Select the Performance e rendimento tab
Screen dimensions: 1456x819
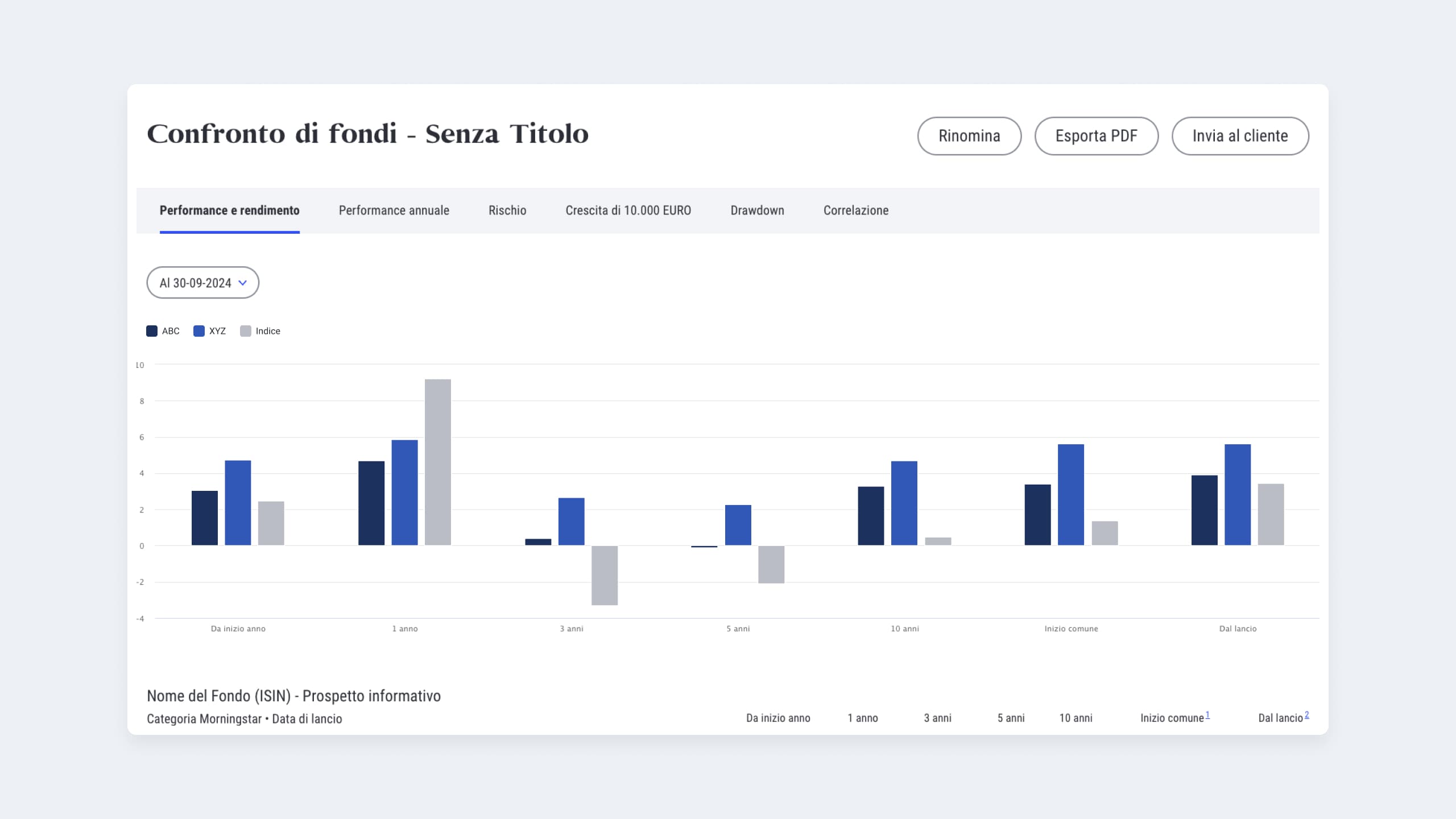[x=229, y=210]
